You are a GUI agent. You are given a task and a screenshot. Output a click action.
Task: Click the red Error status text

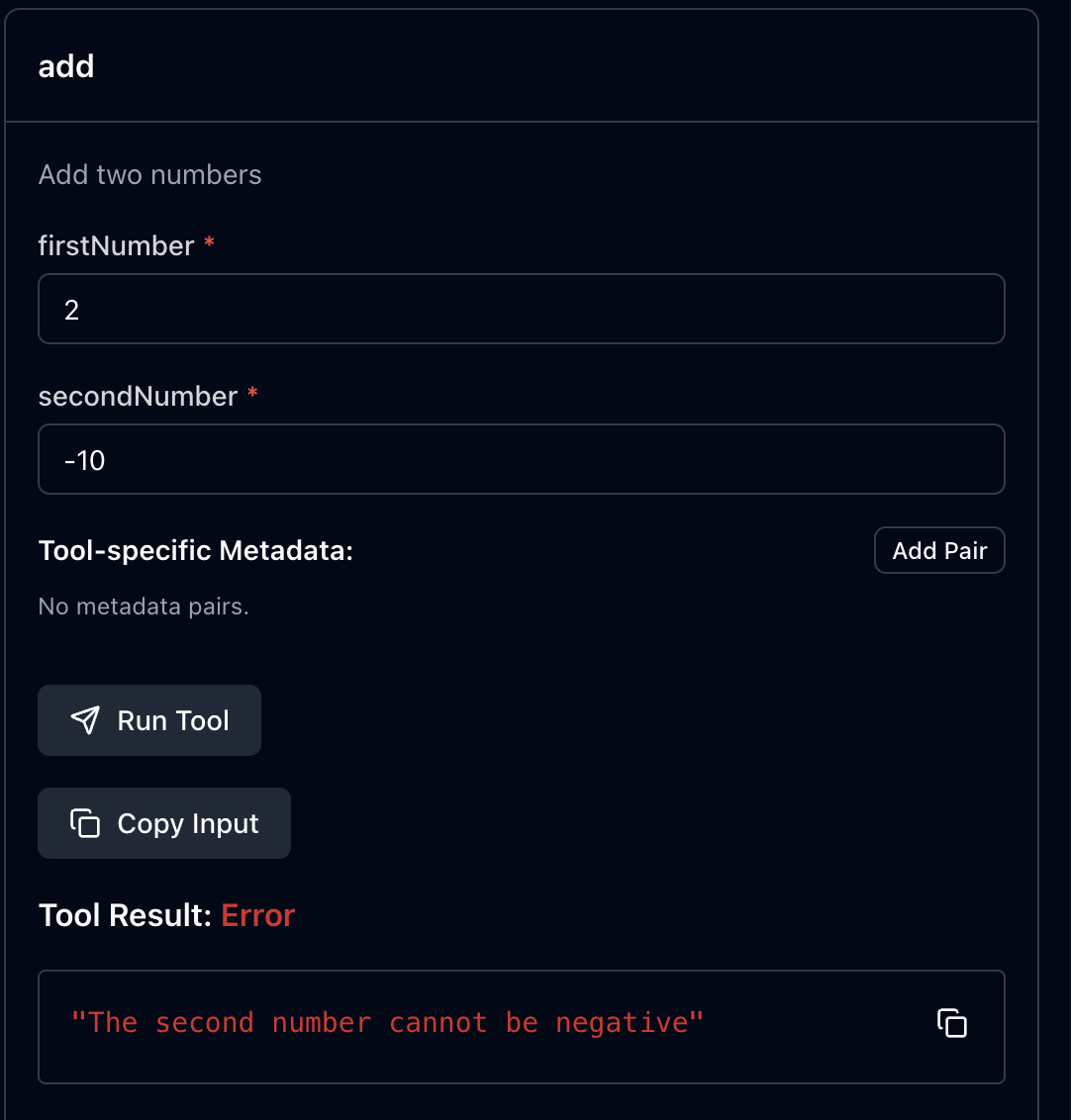pos(258,915)
